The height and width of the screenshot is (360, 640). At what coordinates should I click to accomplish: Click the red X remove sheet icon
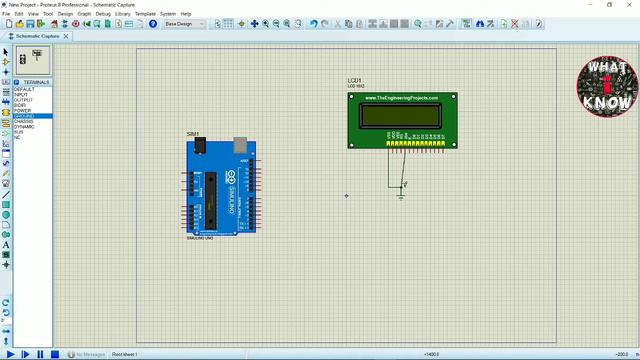pyautogui.click(x=515, y=24)
